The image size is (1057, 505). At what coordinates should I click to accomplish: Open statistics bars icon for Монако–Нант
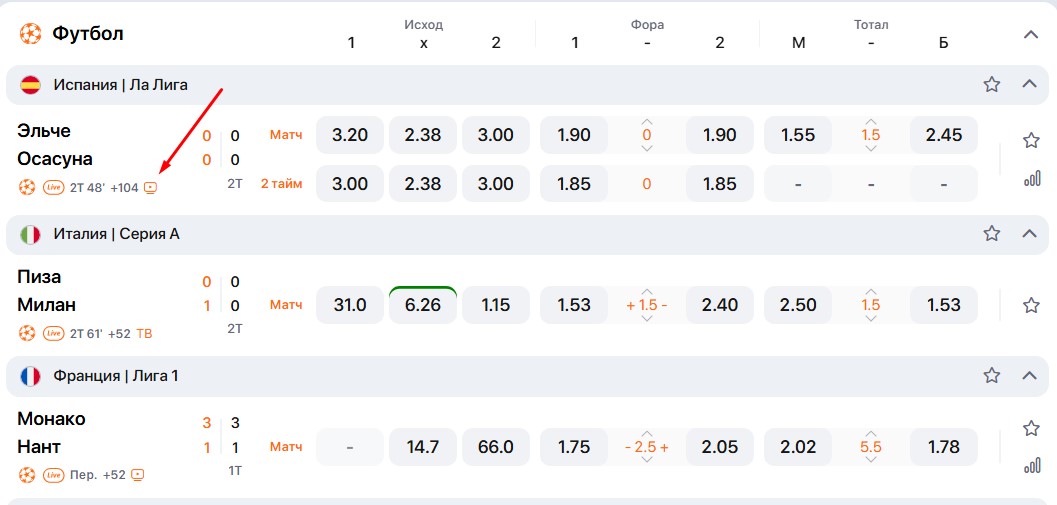coord(1032,466)
